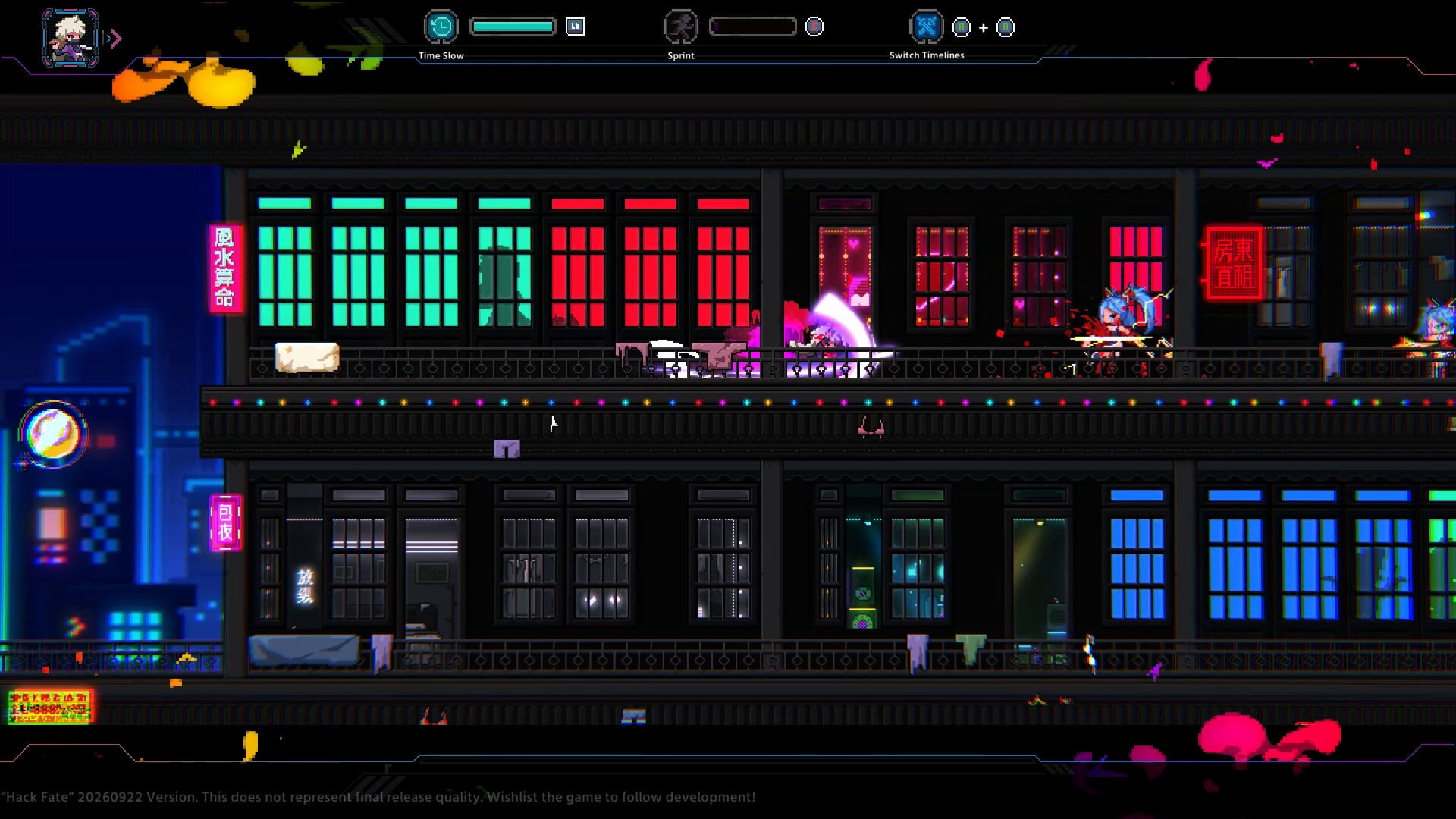Click the purple shorts hanging on the ledge
The height and width of the screenshot is (819, 1456).
tap(507, 449)
